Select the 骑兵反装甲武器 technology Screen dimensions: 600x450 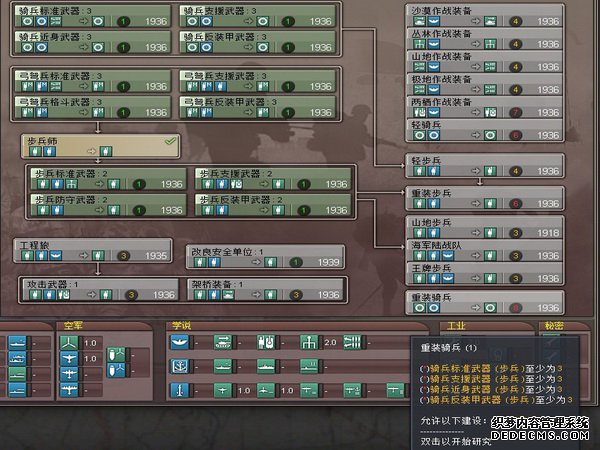click(x=258, y=42)
